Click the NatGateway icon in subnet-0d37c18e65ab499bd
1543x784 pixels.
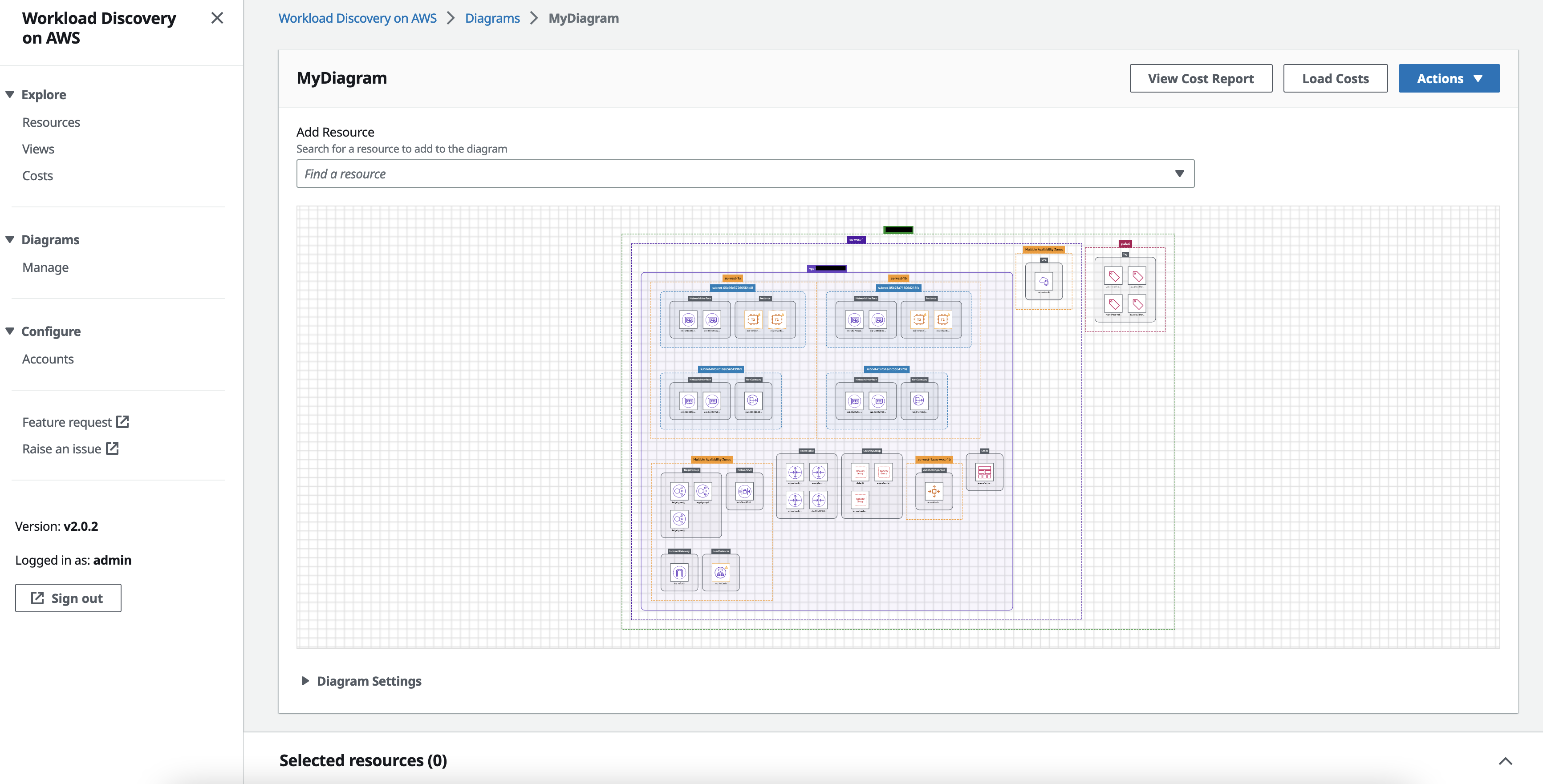coord(754,400)
